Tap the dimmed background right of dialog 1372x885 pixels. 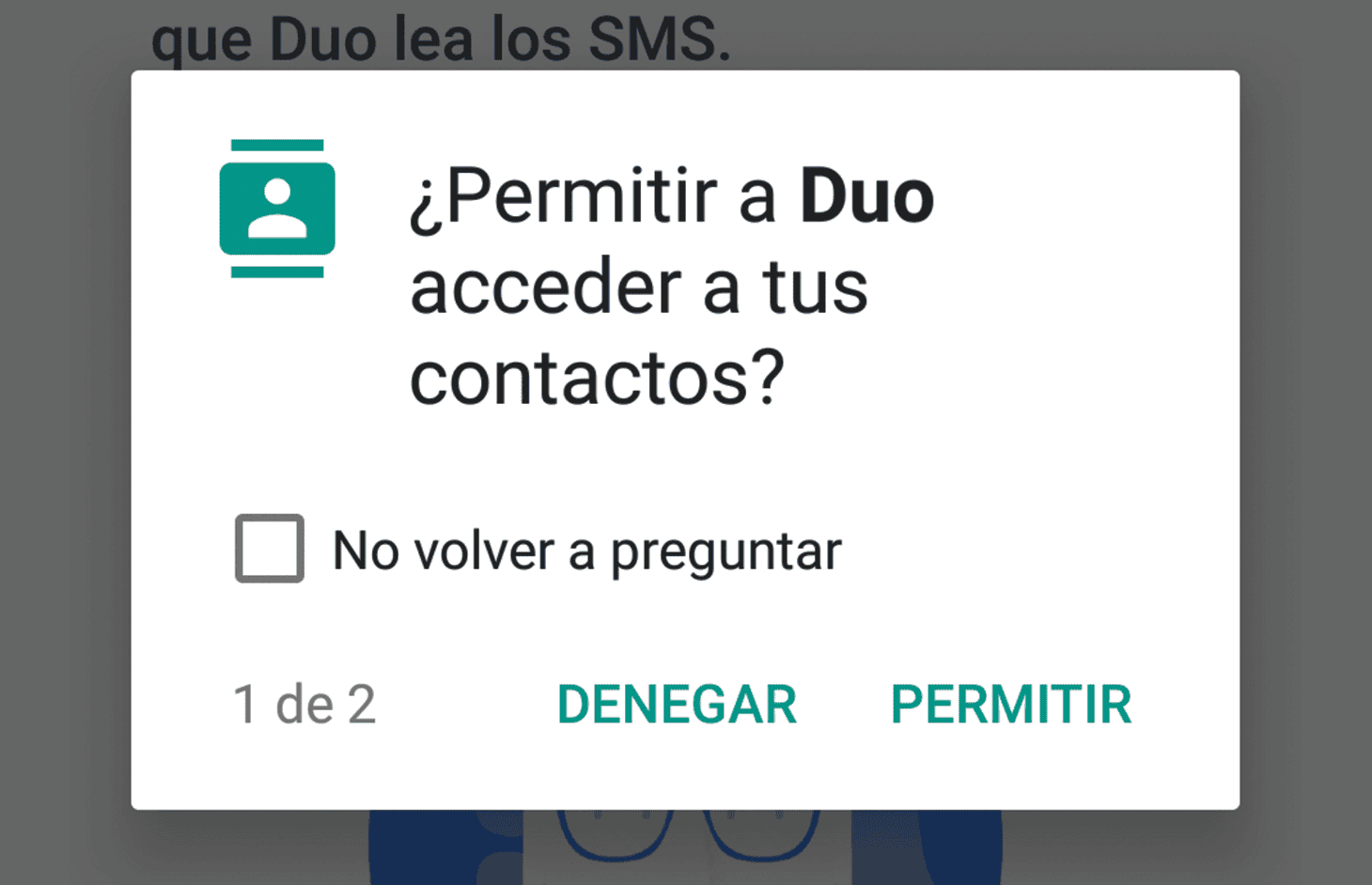coord(1306,442)
